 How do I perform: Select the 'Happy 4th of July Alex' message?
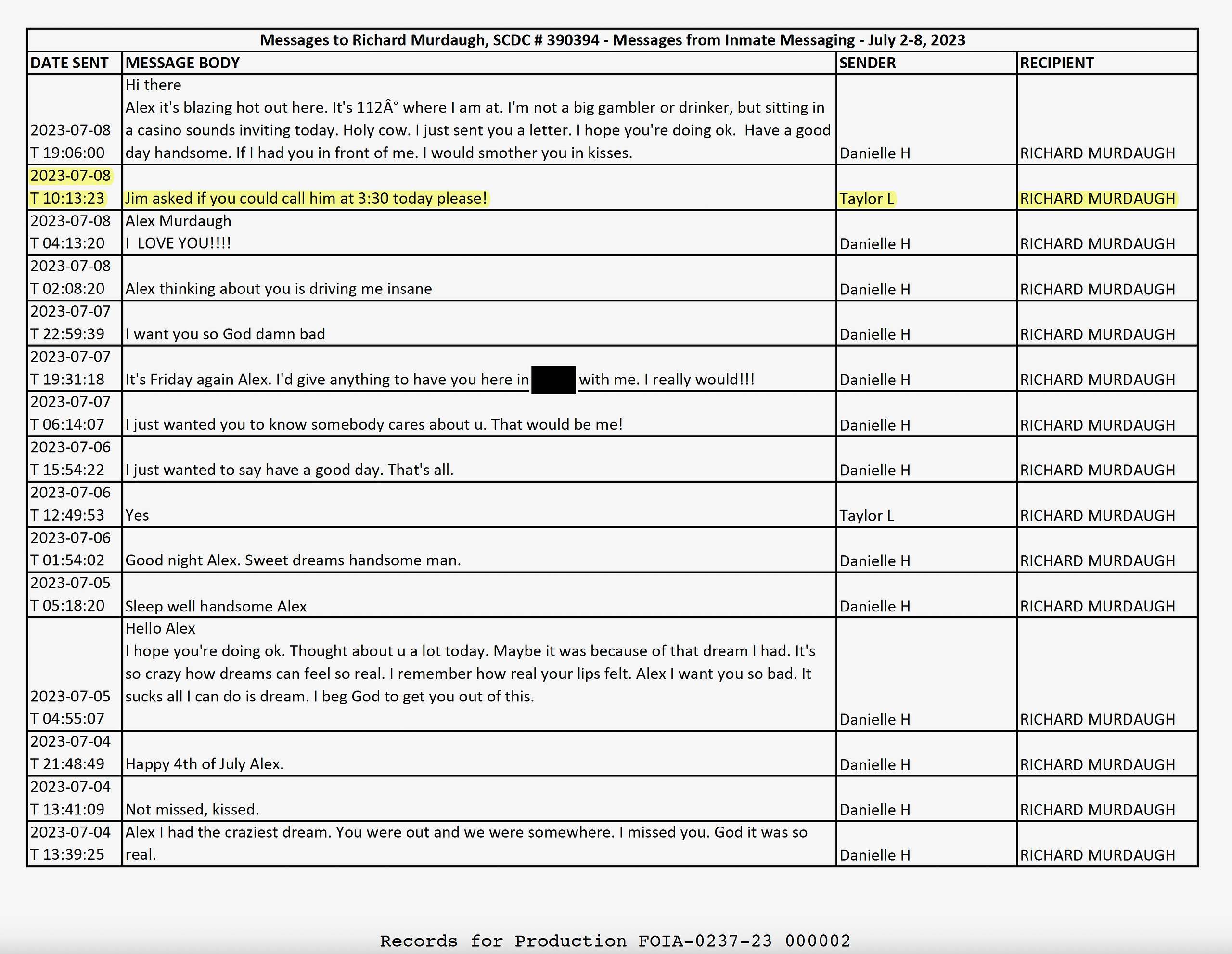pos(204,764)
